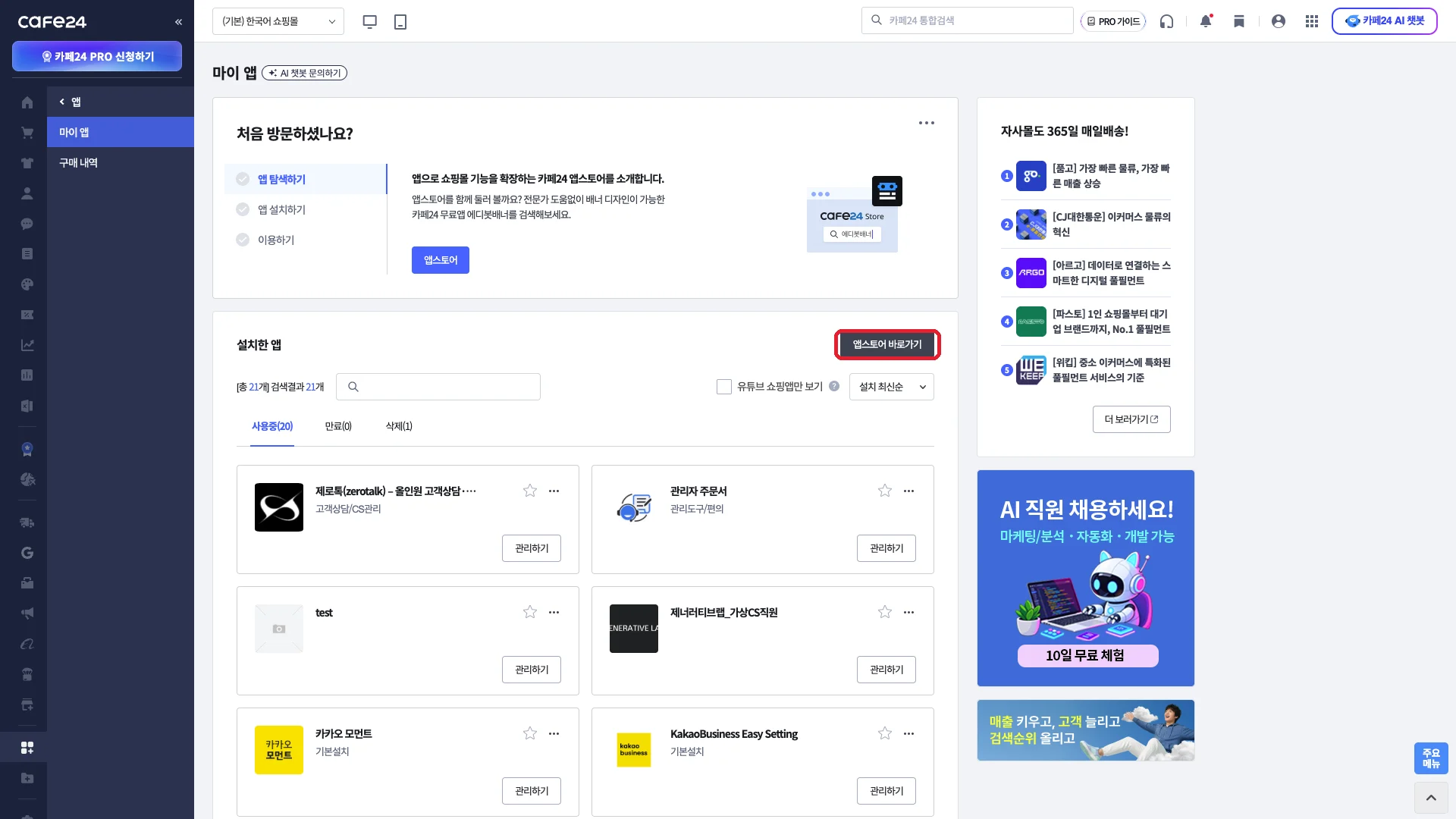Click the blue 앱스토어 button
This screenshot has width=1456, height=819.
(441, 260)
